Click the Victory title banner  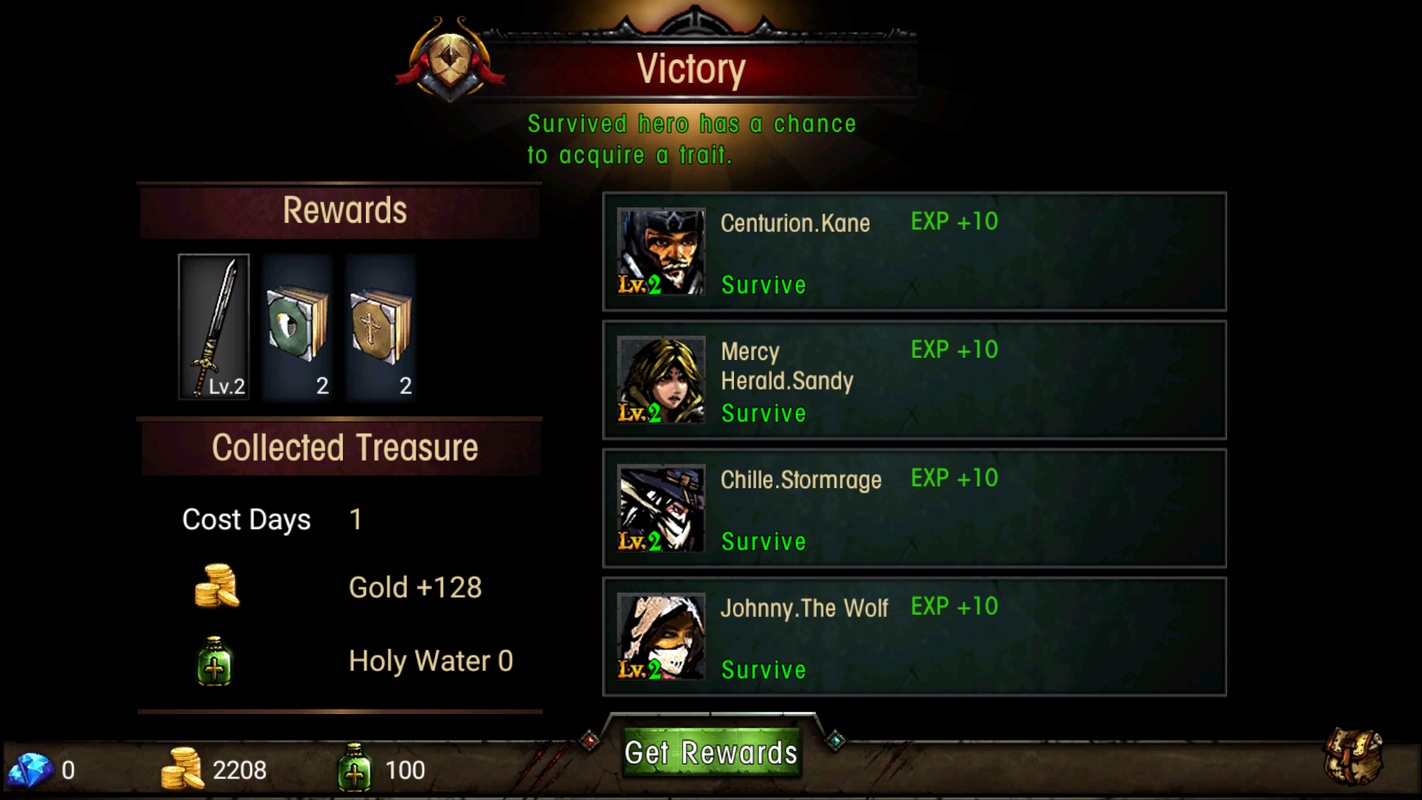692,69
